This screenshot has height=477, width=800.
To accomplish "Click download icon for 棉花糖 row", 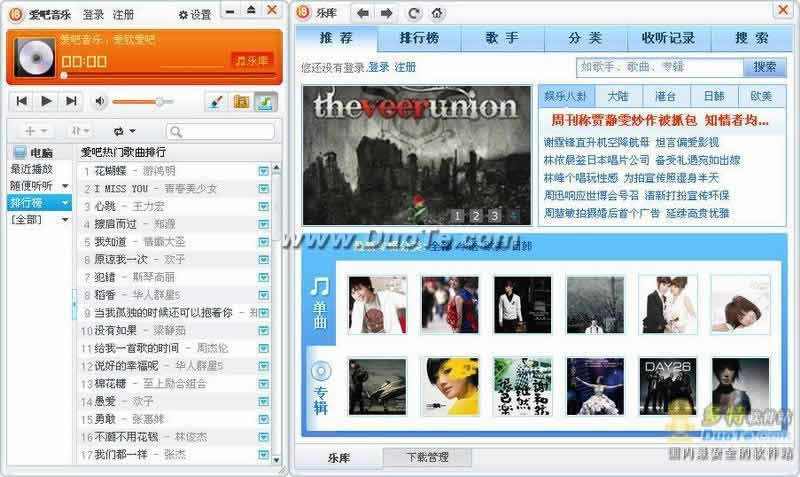I will click(x=263, y=384).
